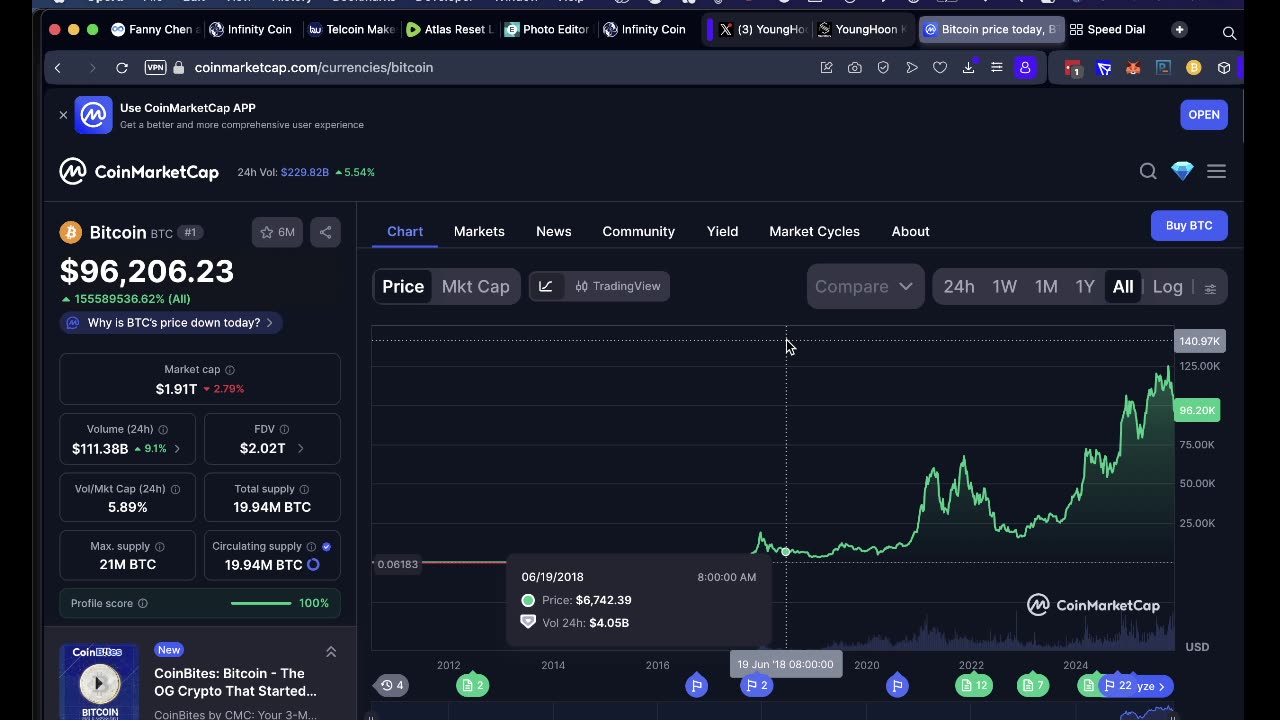1280x720 pixels.
Task: Open downloads with the download arrow icon
Action: [968, 68]
